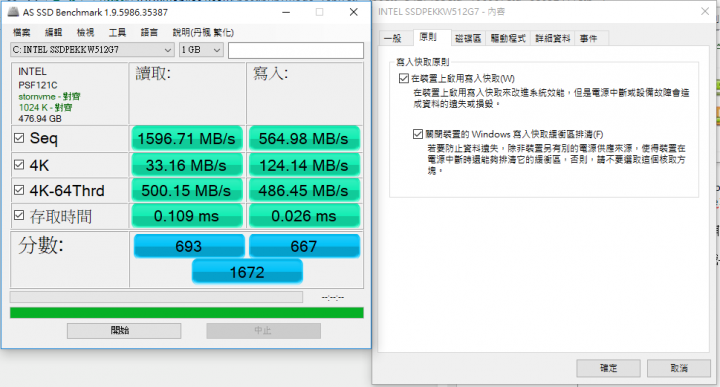Click the total score 1672

(247, 272)
